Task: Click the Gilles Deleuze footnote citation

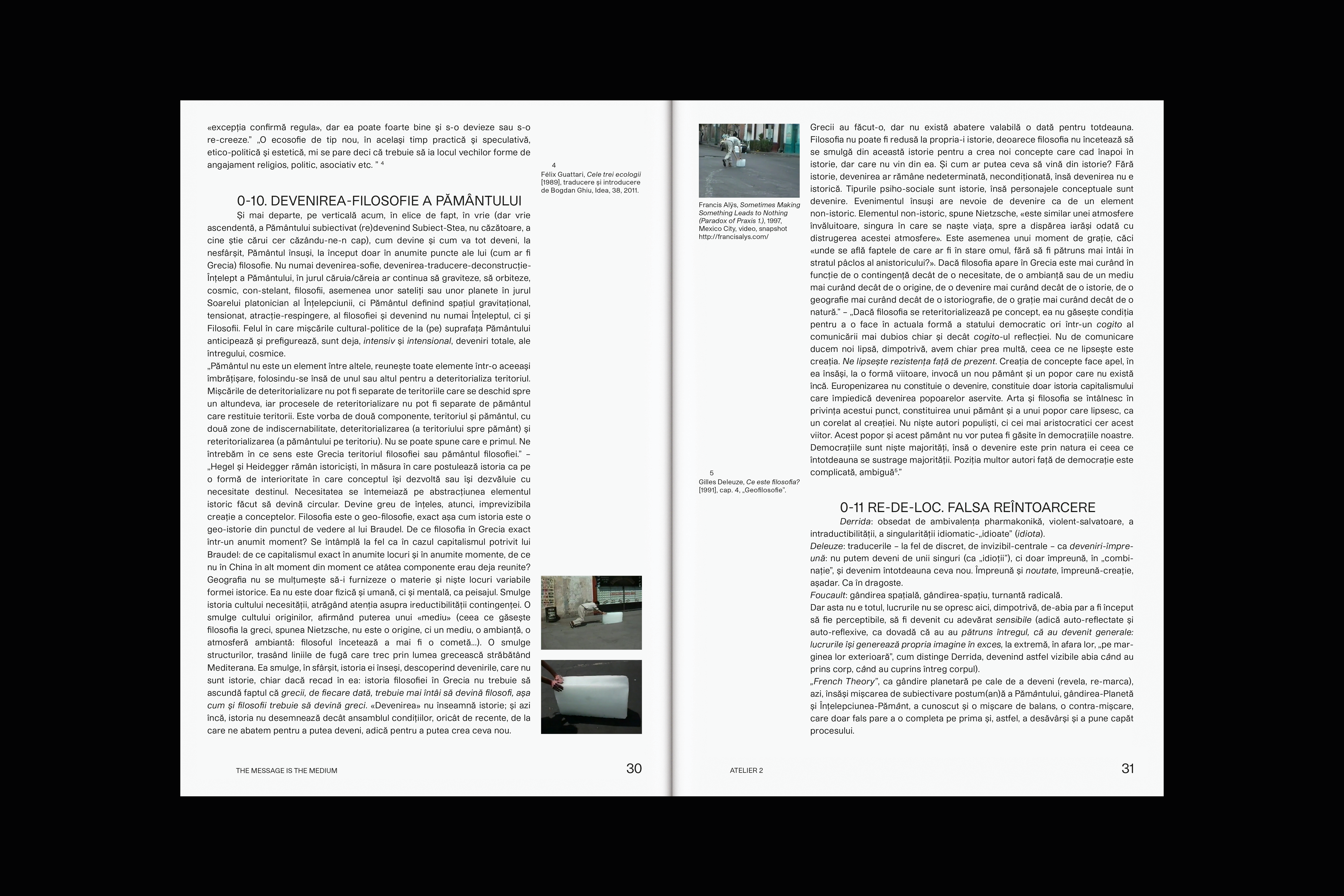Action: pos(749,486)
